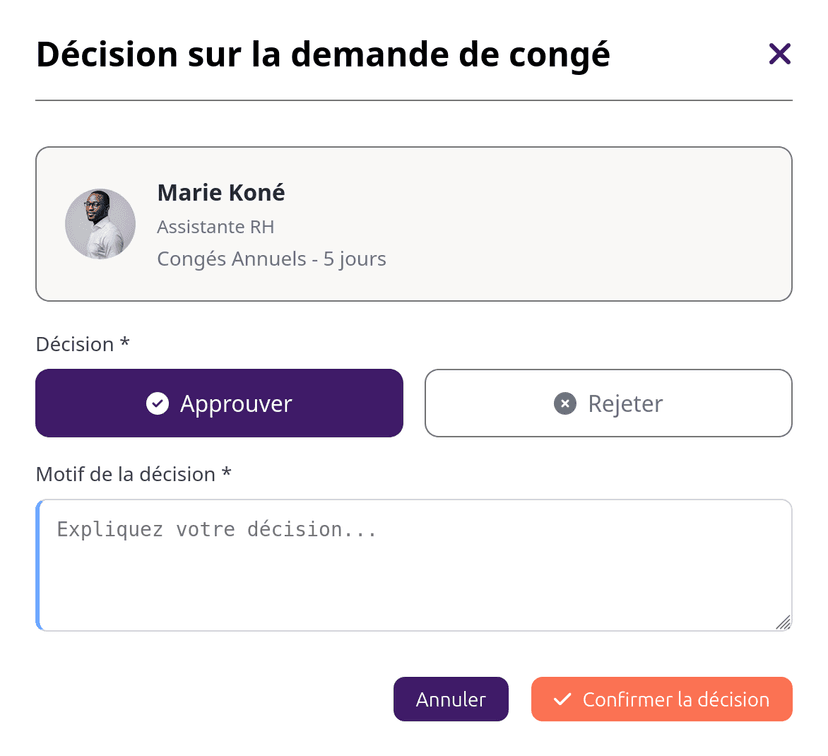The image size is (828, 756).
Task: Click the cross icon inside Rejeter
Action: coord(565,403)
